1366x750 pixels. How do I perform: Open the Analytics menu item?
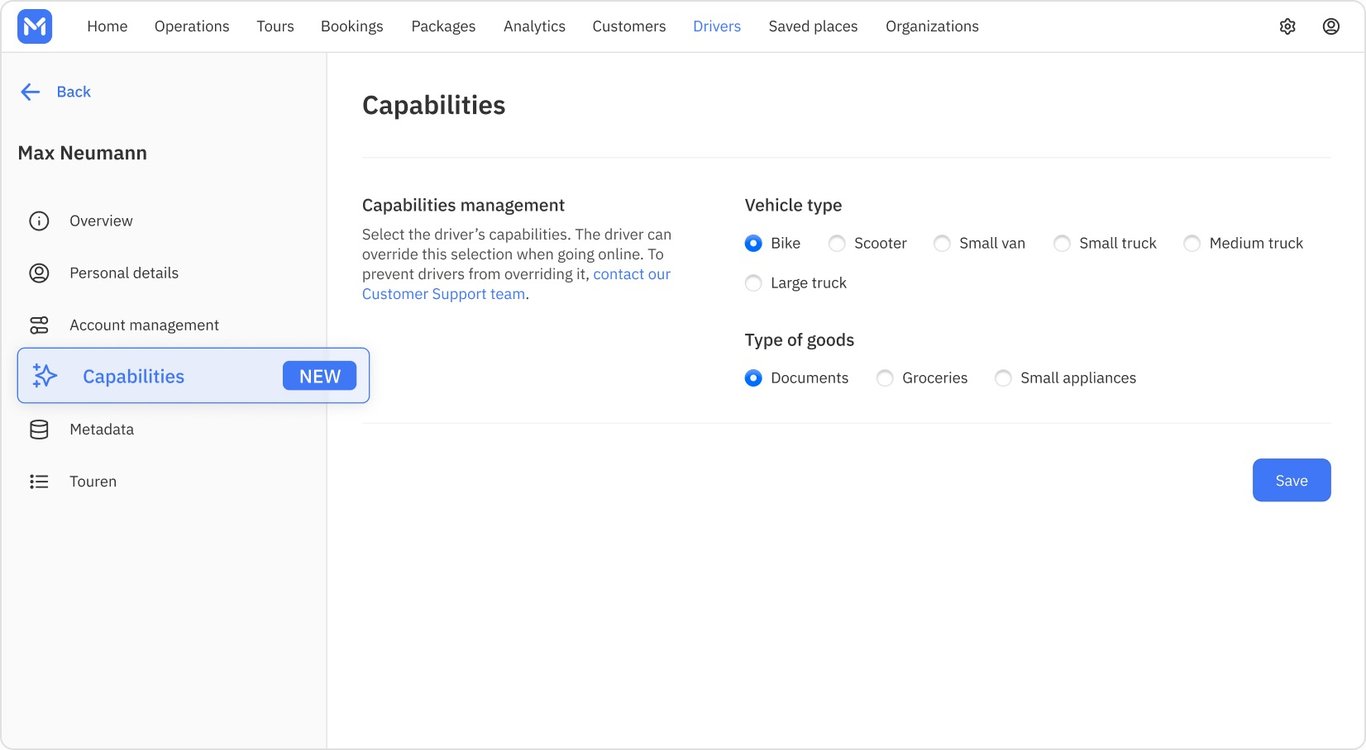click(534, 27)
